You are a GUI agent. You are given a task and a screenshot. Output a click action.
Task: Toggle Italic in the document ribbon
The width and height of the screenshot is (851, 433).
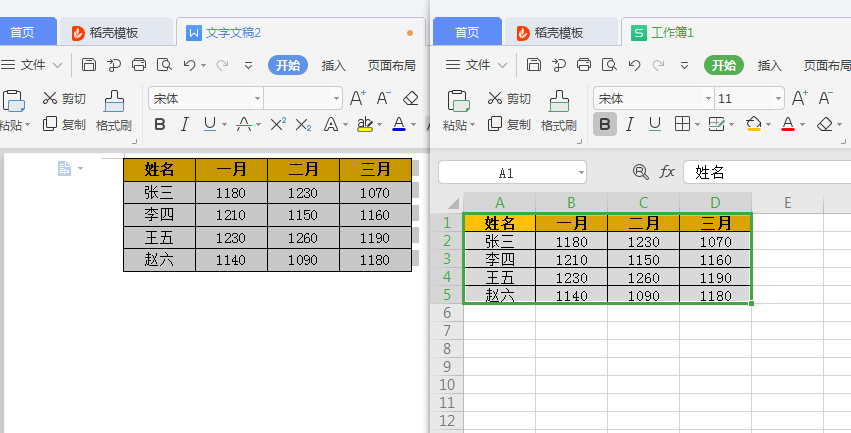(x=184, y=125)
